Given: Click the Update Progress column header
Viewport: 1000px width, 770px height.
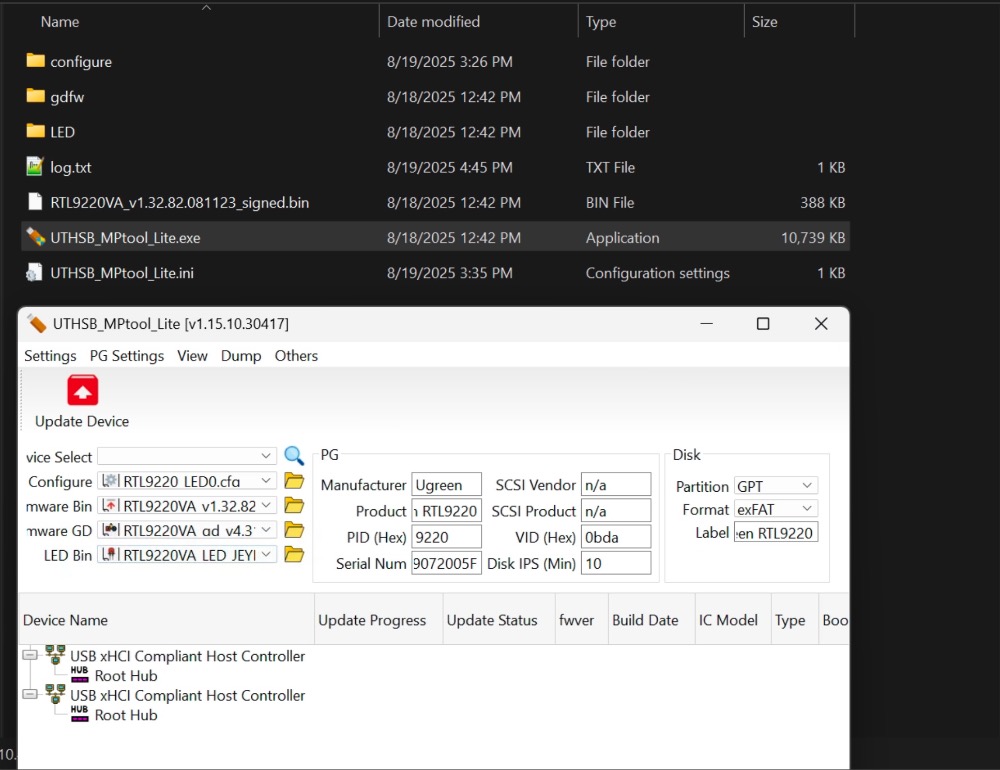Looking at the screenshot, I should coord(379,619).
